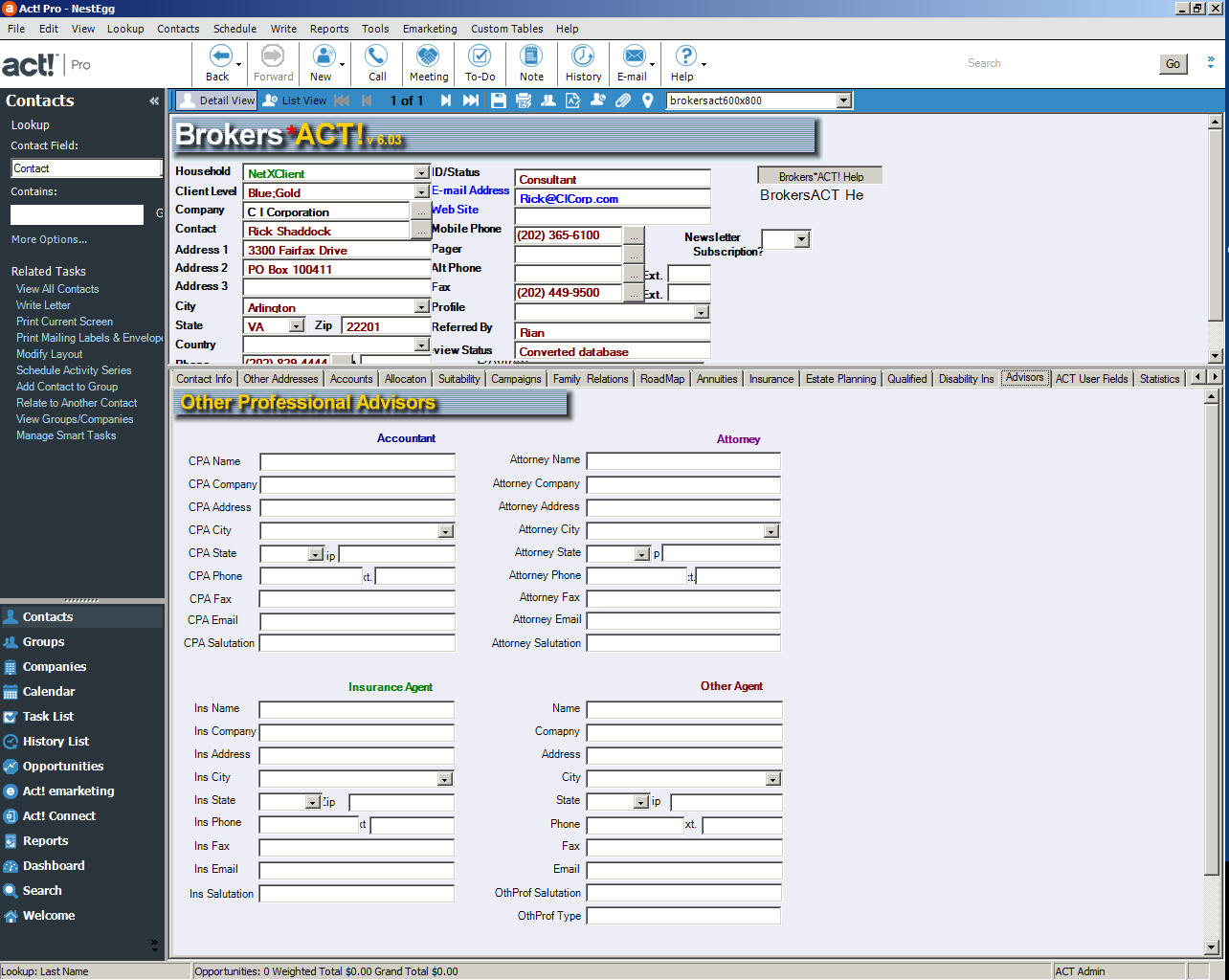Click View All Contacts task link
The image size is (1229, 980).
57,289
